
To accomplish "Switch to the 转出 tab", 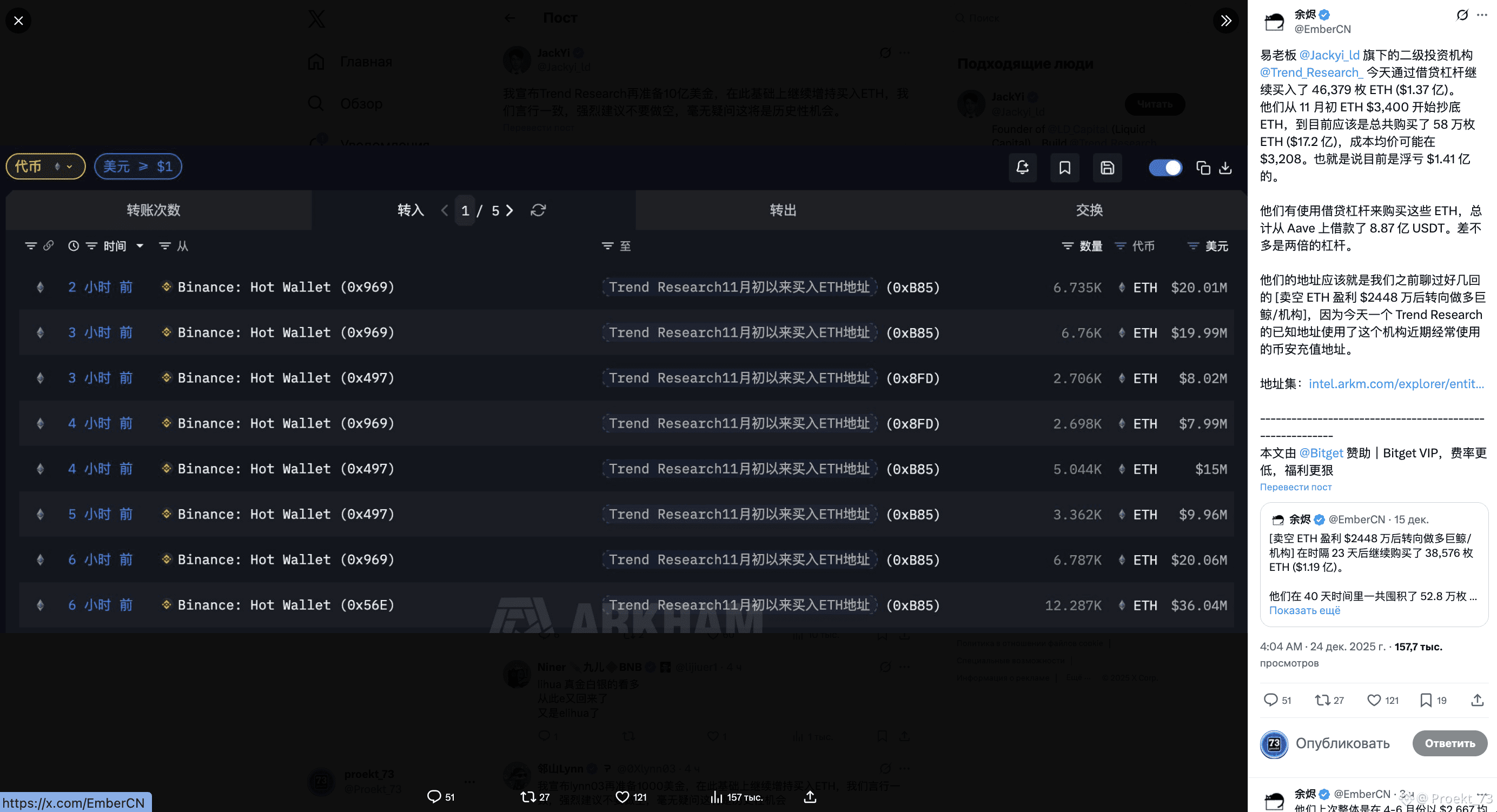I will tap(783, 210).
